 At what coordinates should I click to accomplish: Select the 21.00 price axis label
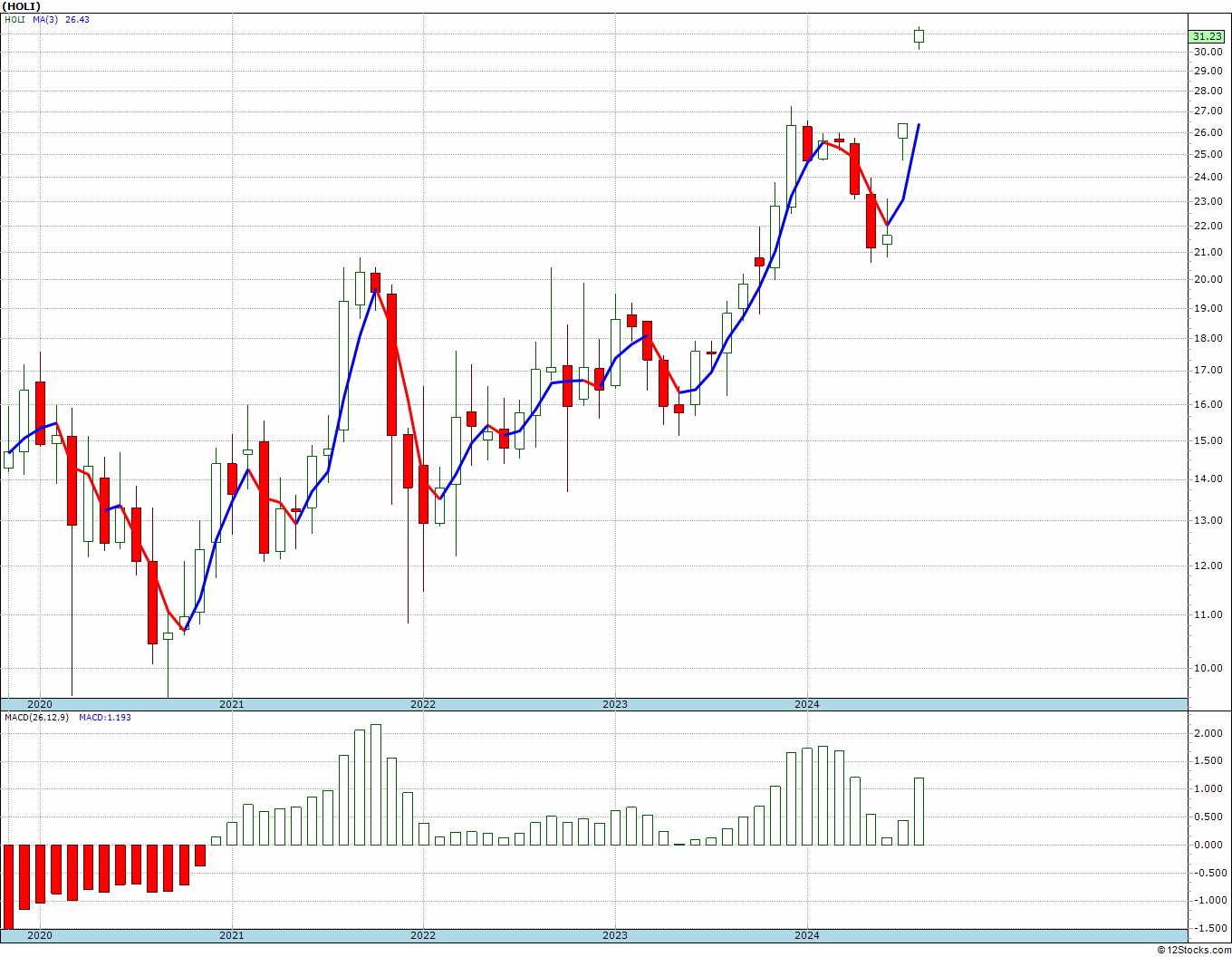coord(1208,252)
